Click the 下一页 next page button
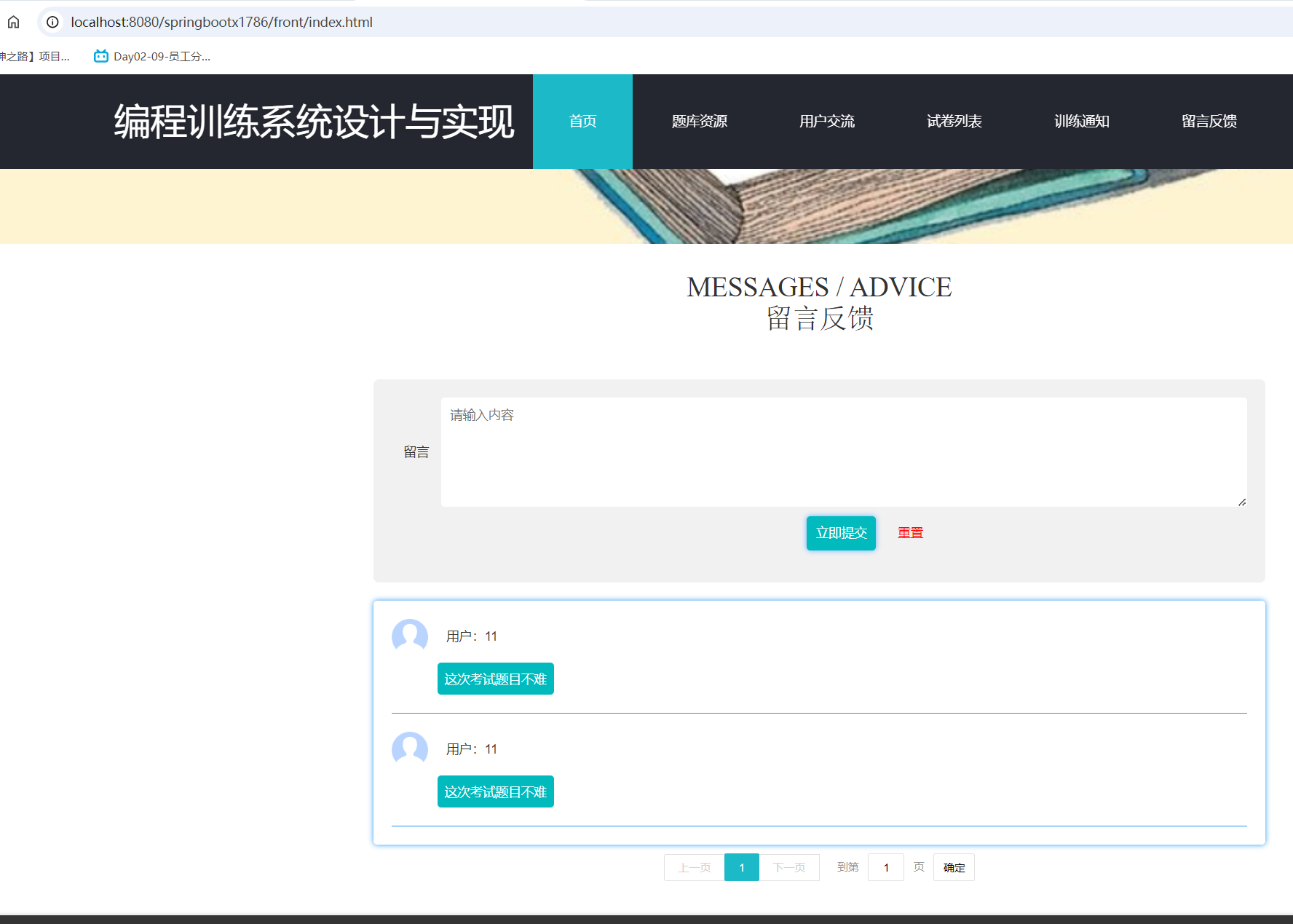The width and height of the screenshot is (1293, 924). click(789, 867)
